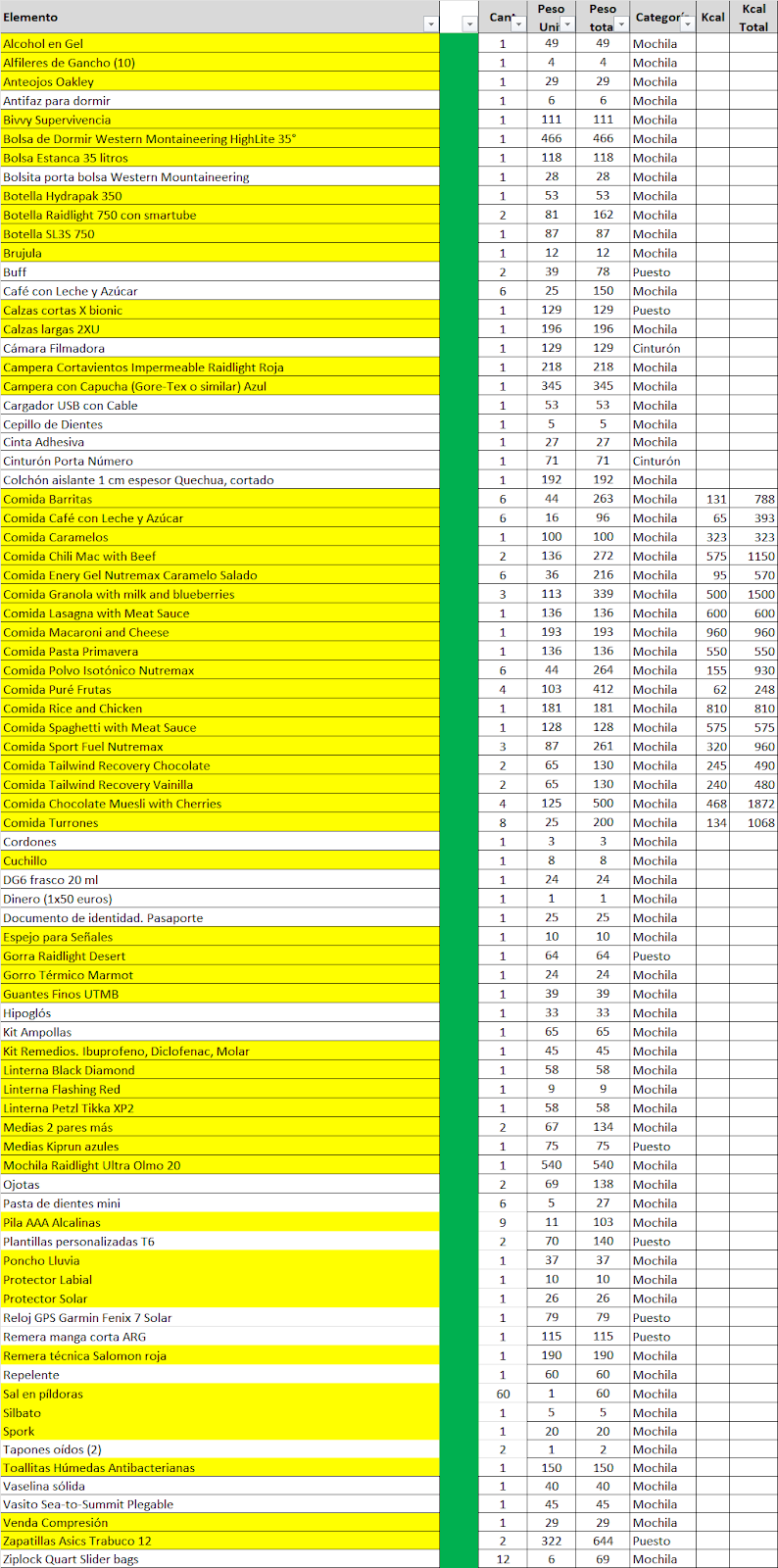Select 'Bolsa de Dormir Western Montaineering HighLite 35°'
Viewport: 778px width, 1568px height.
(x=219, y=139)
